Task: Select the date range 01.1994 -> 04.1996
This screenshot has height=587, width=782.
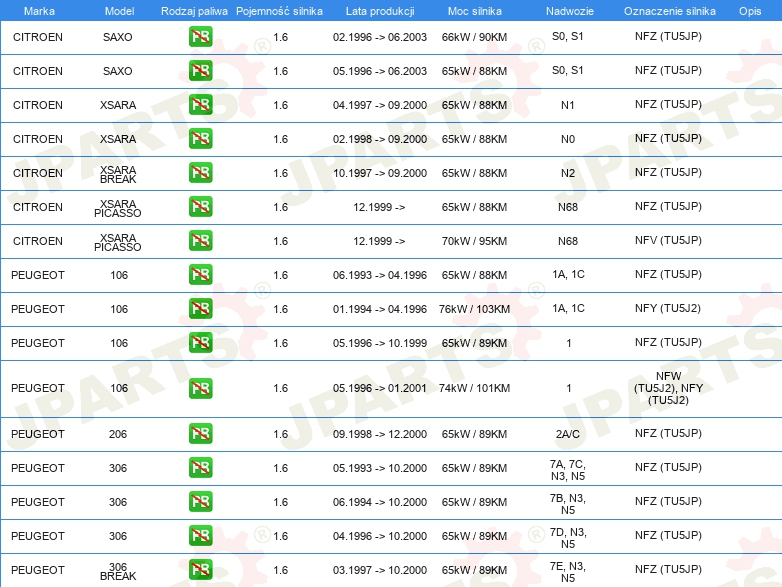Action: coord(380,309)
